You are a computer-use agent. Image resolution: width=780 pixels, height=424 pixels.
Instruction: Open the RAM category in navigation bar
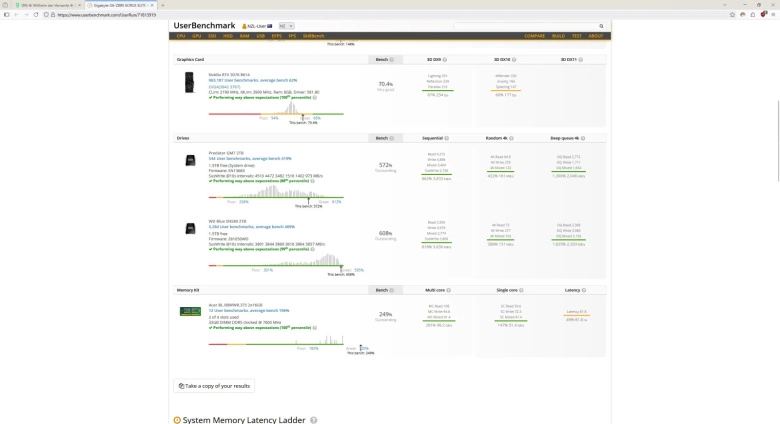pyautogui.click(x=244, y=36)
